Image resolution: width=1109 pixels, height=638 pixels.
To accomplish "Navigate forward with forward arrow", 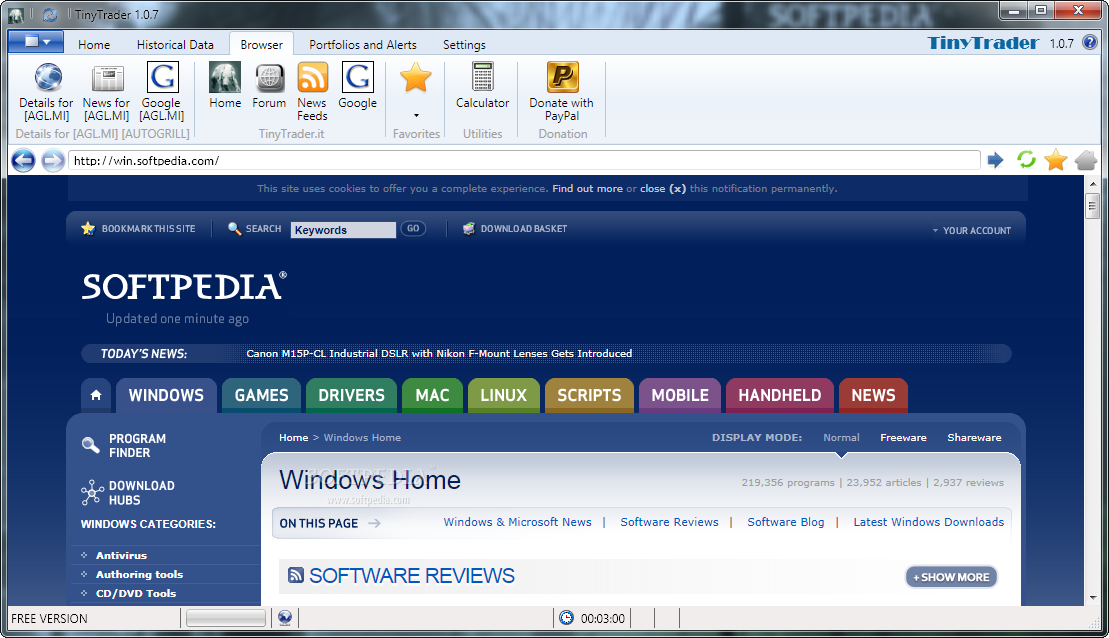I will click(52, 161).
